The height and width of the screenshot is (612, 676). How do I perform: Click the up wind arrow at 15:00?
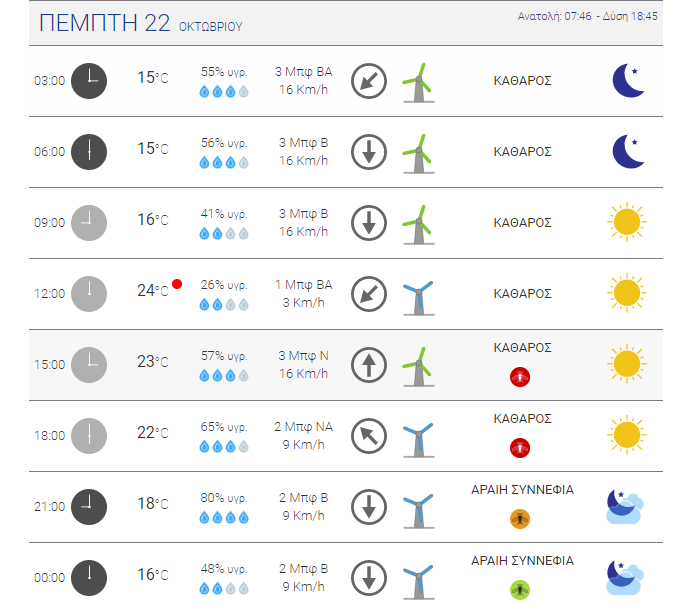coord(369,365)
